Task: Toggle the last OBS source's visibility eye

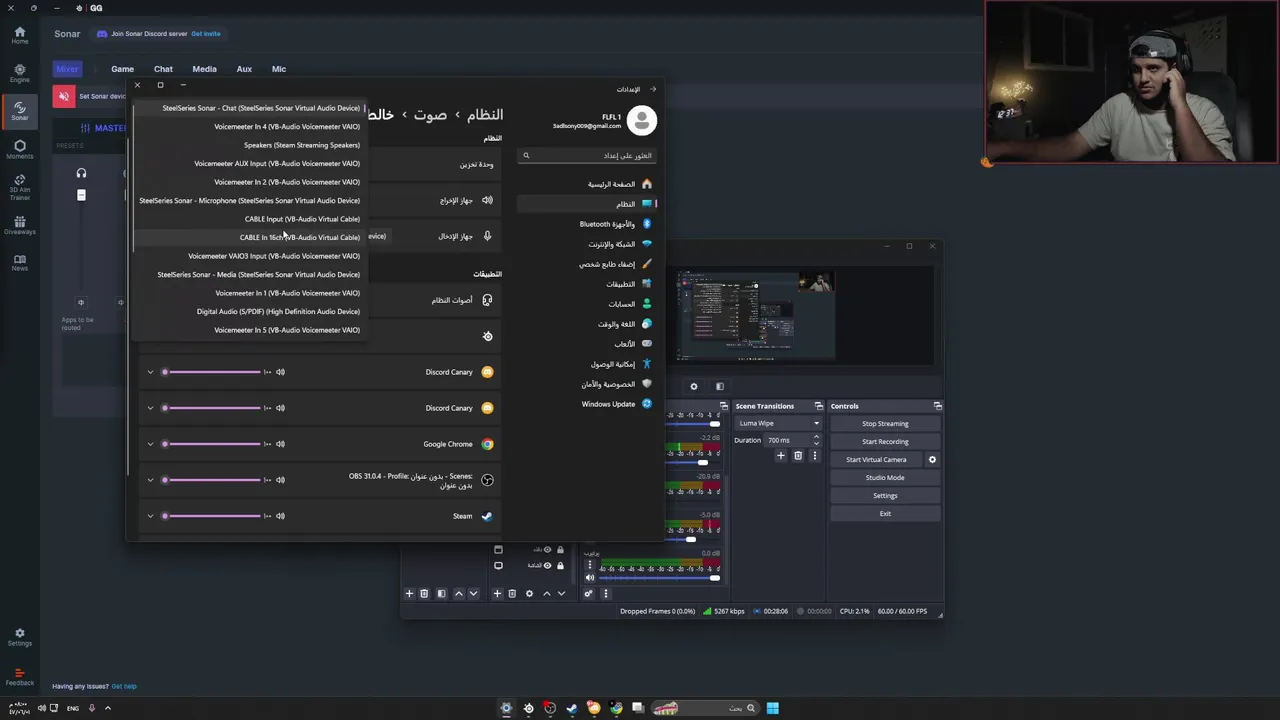Action: 547,565
